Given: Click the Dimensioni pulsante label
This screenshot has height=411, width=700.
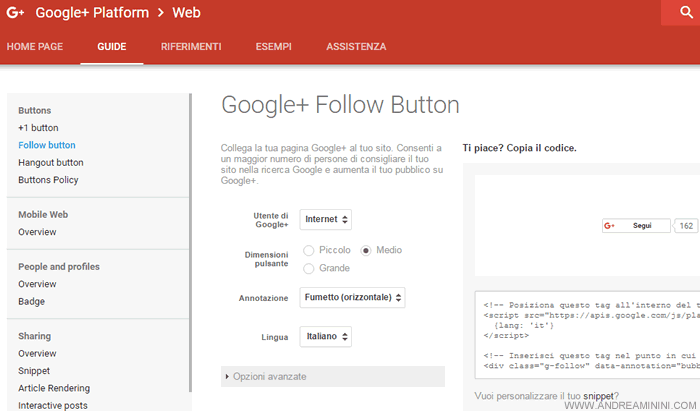Looking at the screenshot, I should [x=267, y=259].
